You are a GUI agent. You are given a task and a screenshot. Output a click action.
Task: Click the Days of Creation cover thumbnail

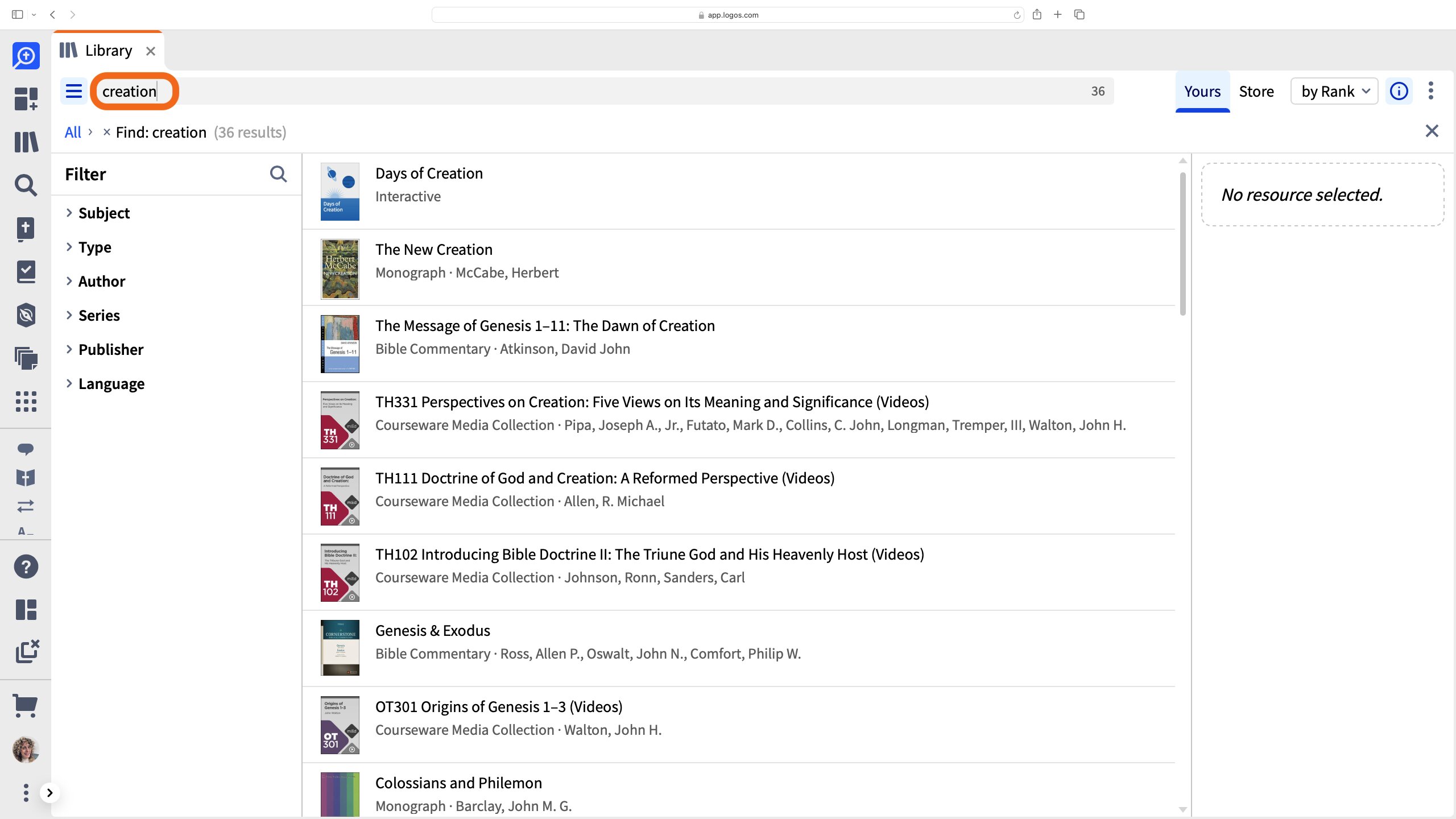pyautogui.click(x=340, y=192)
